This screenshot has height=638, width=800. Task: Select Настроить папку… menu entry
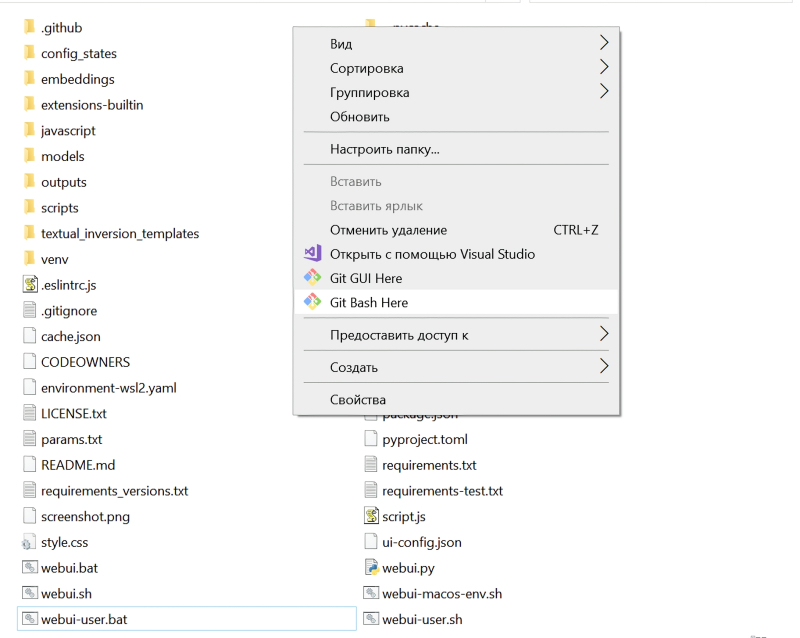click(x=384, y=149)
